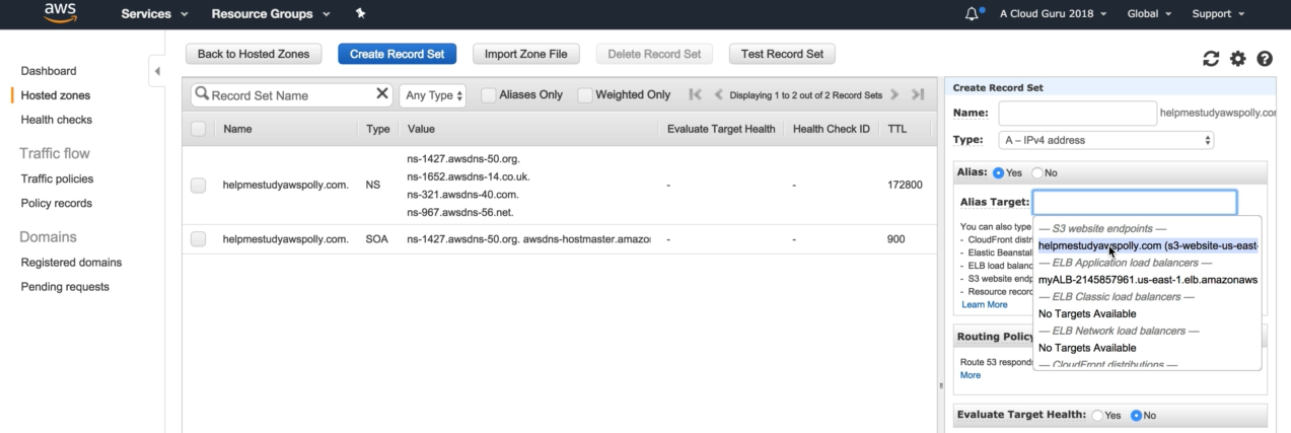The width and height of the screenshot is (1291, 433).
Task: Open the Resource Groups menu
Action: coord(270,15)
